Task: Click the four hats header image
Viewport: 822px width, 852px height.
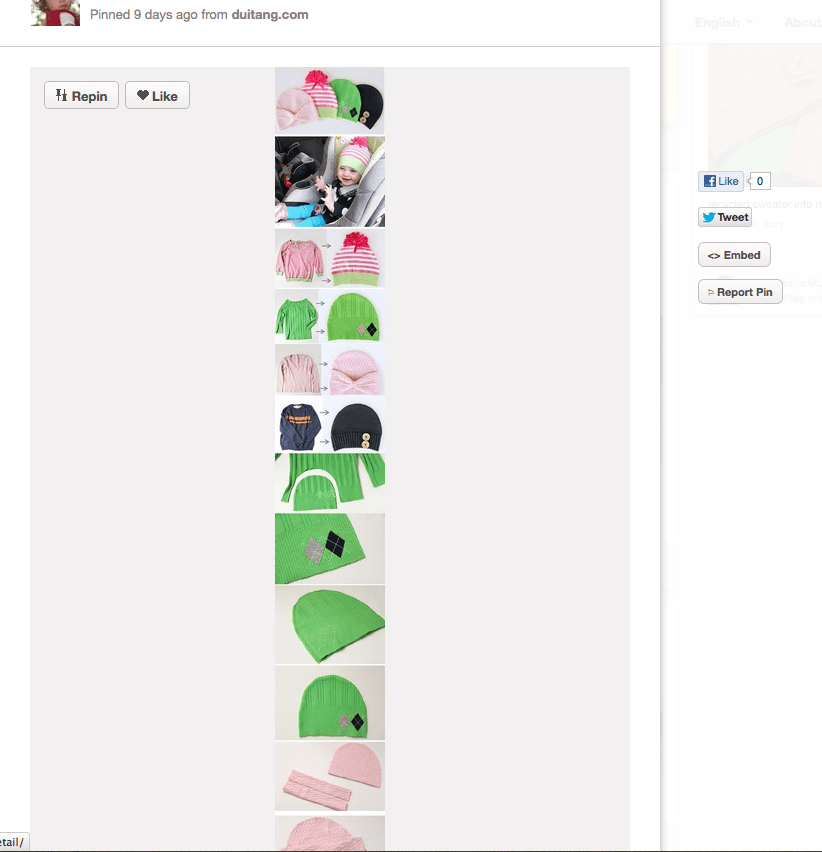Action: tap(330, 101)
